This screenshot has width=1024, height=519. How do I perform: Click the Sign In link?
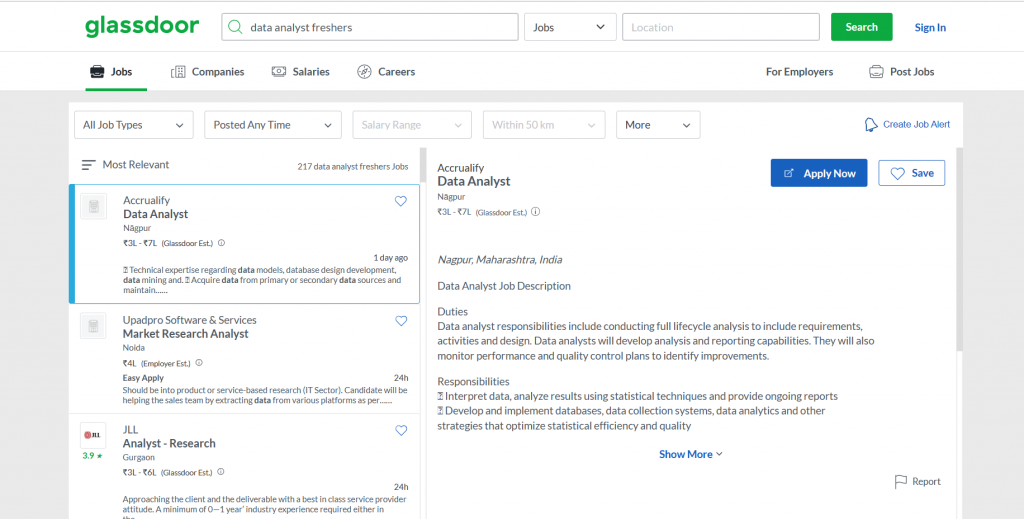coord(930,27)
